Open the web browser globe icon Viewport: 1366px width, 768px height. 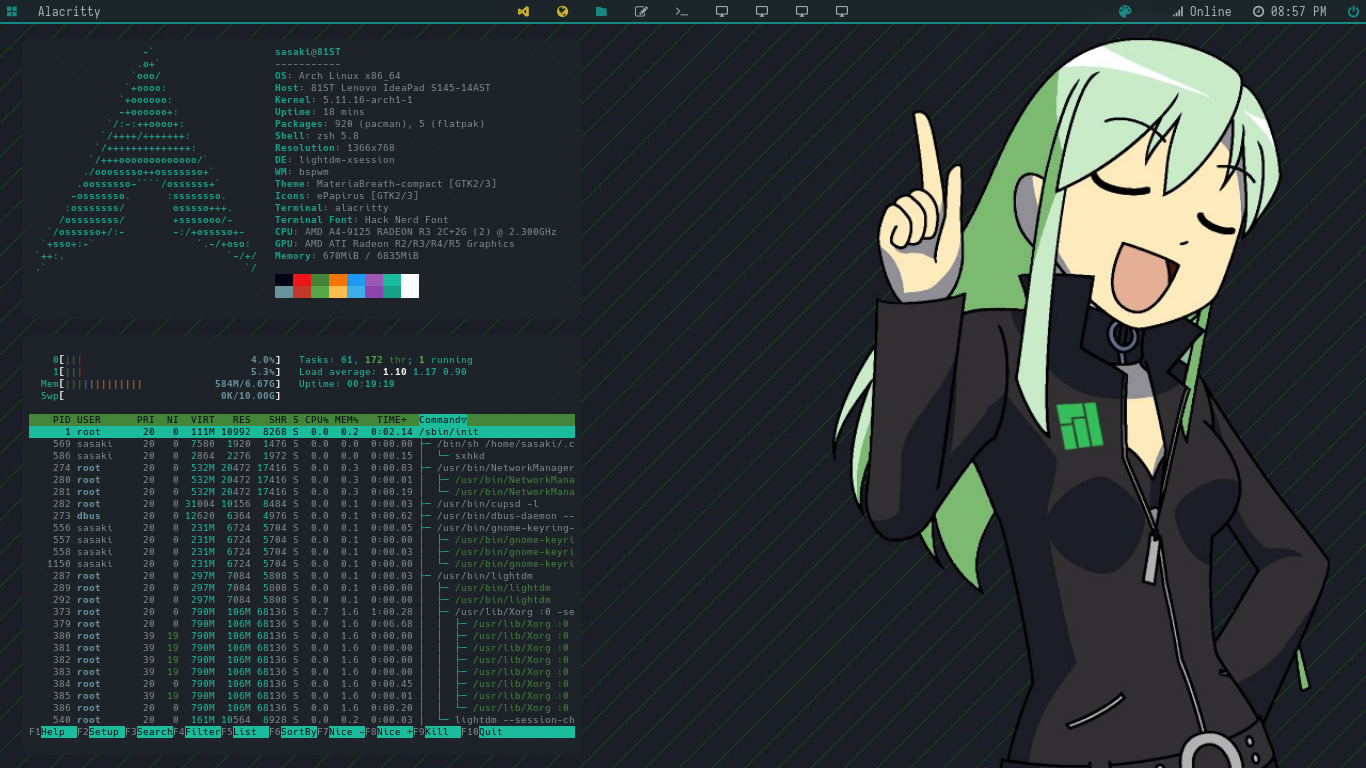pyautogui.click(x=562, y=11)
